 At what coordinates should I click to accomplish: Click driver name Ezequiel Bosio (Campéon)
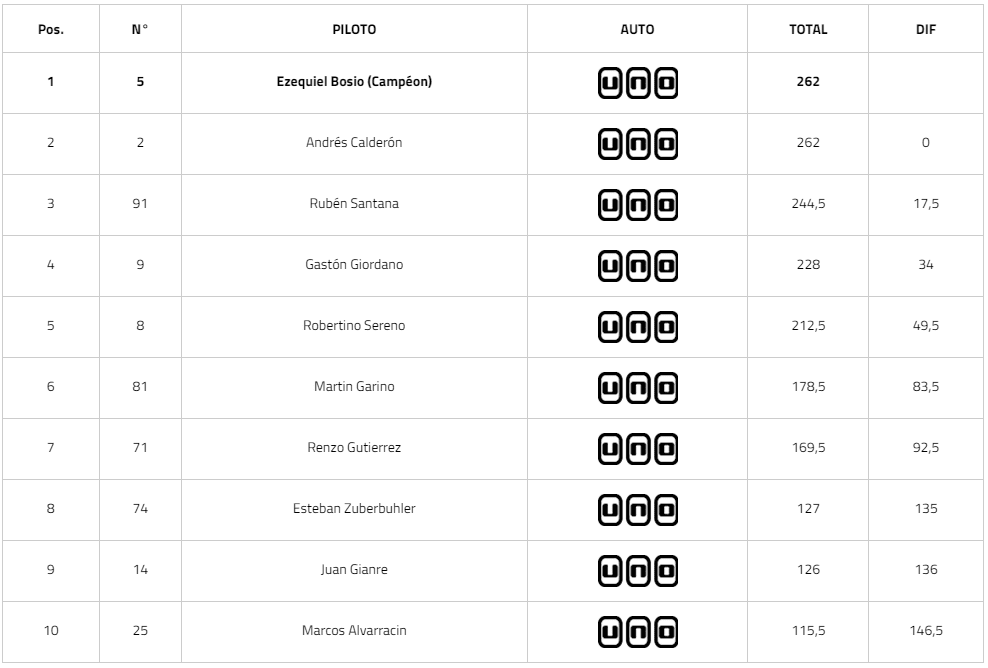tap(354, 82)
